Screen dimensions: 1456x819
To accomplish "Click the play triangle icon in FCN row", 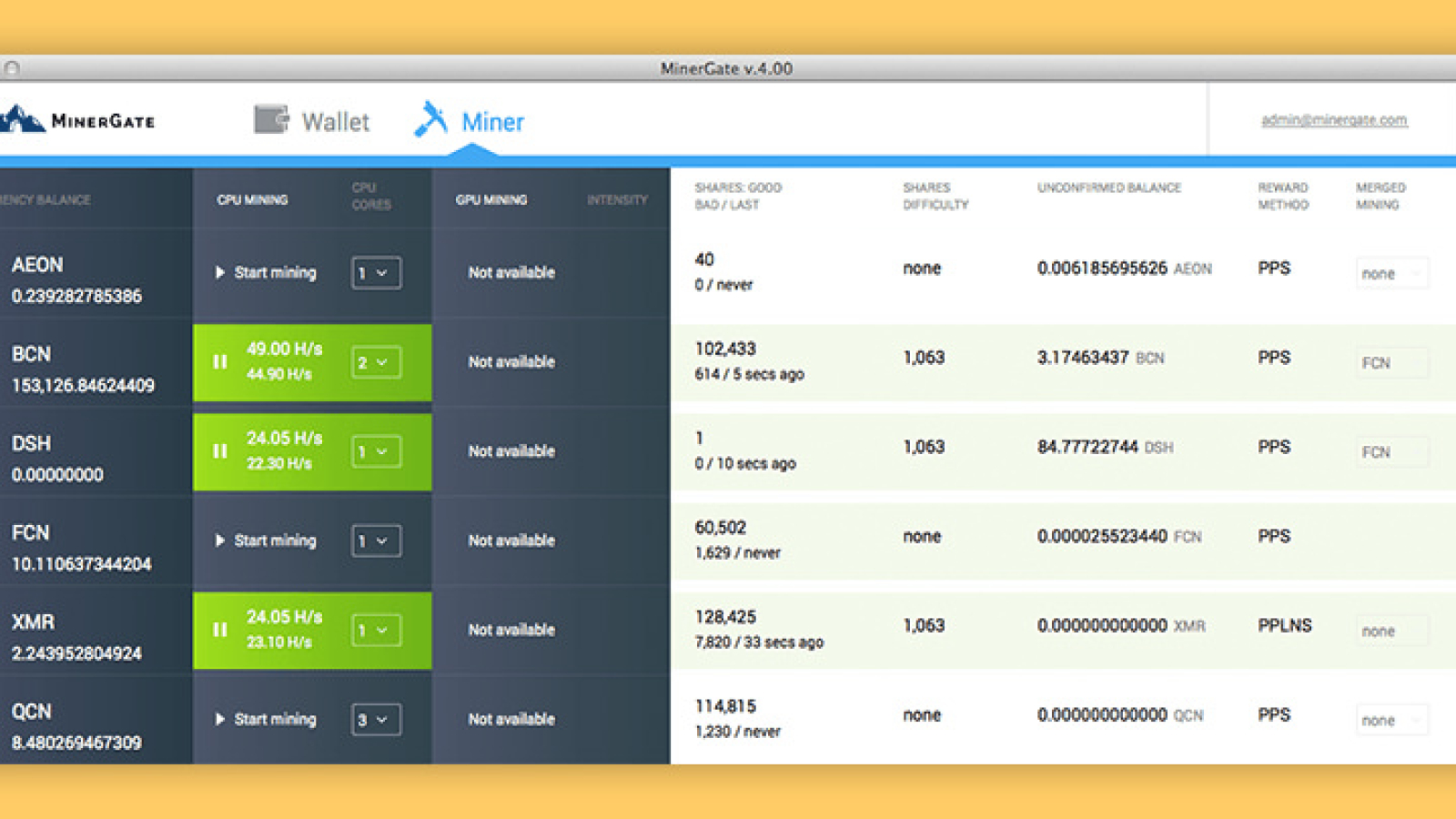I will (x=219, y=541).
